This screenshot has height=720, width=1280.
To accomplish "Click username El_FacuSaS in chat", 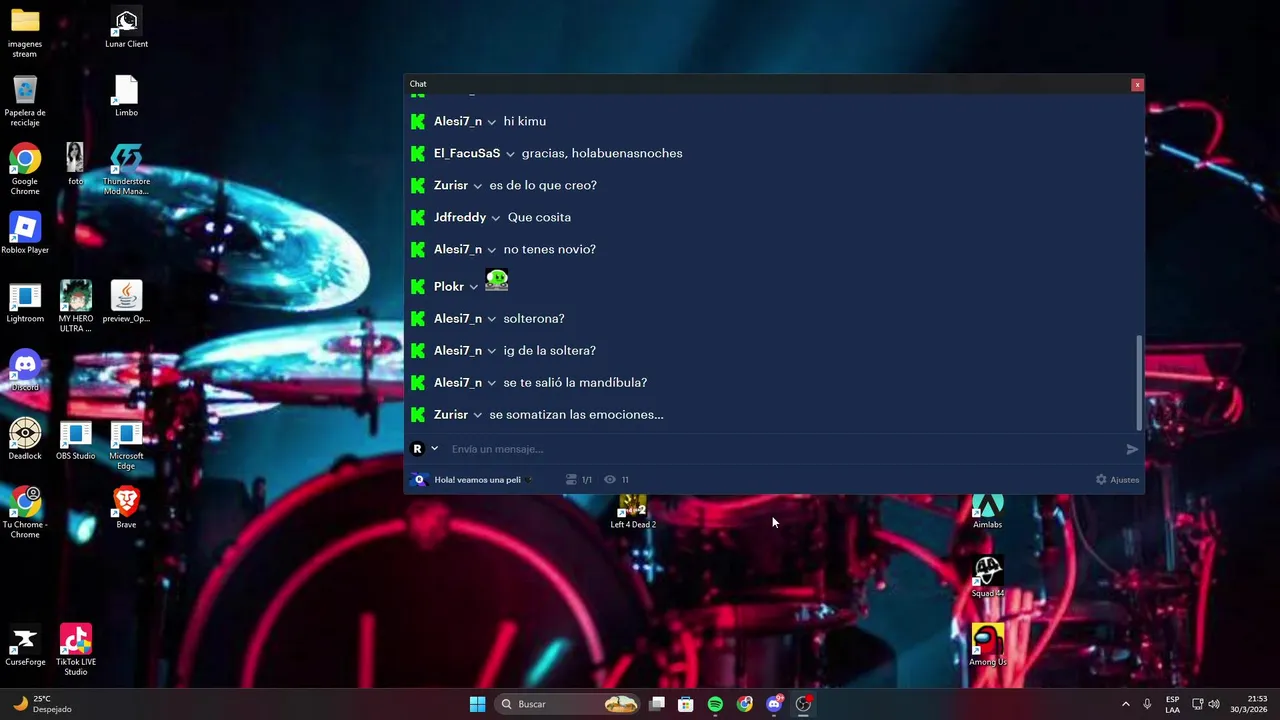I will coord(467,153).
